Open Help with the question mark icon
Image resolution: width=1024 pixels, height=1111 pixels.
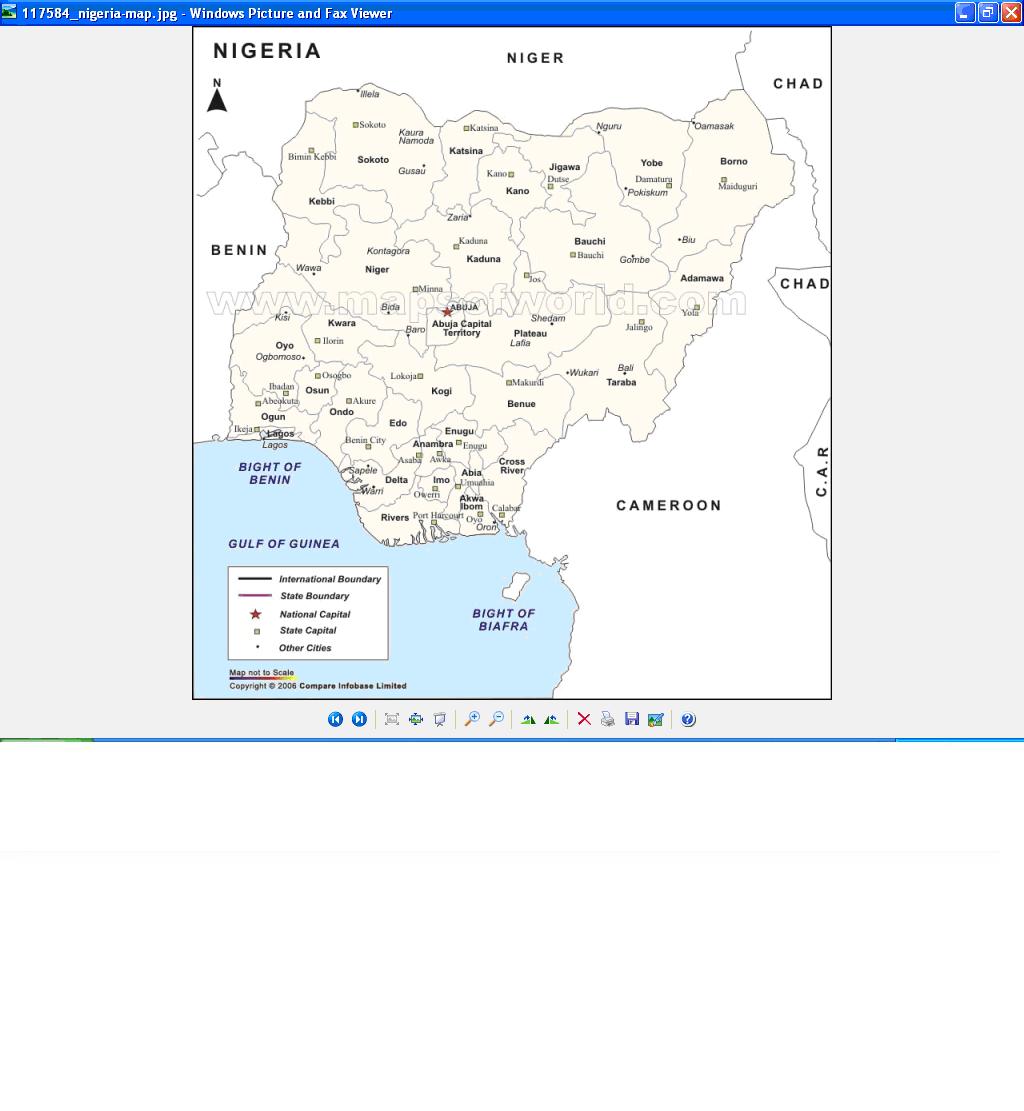(688, 719)
